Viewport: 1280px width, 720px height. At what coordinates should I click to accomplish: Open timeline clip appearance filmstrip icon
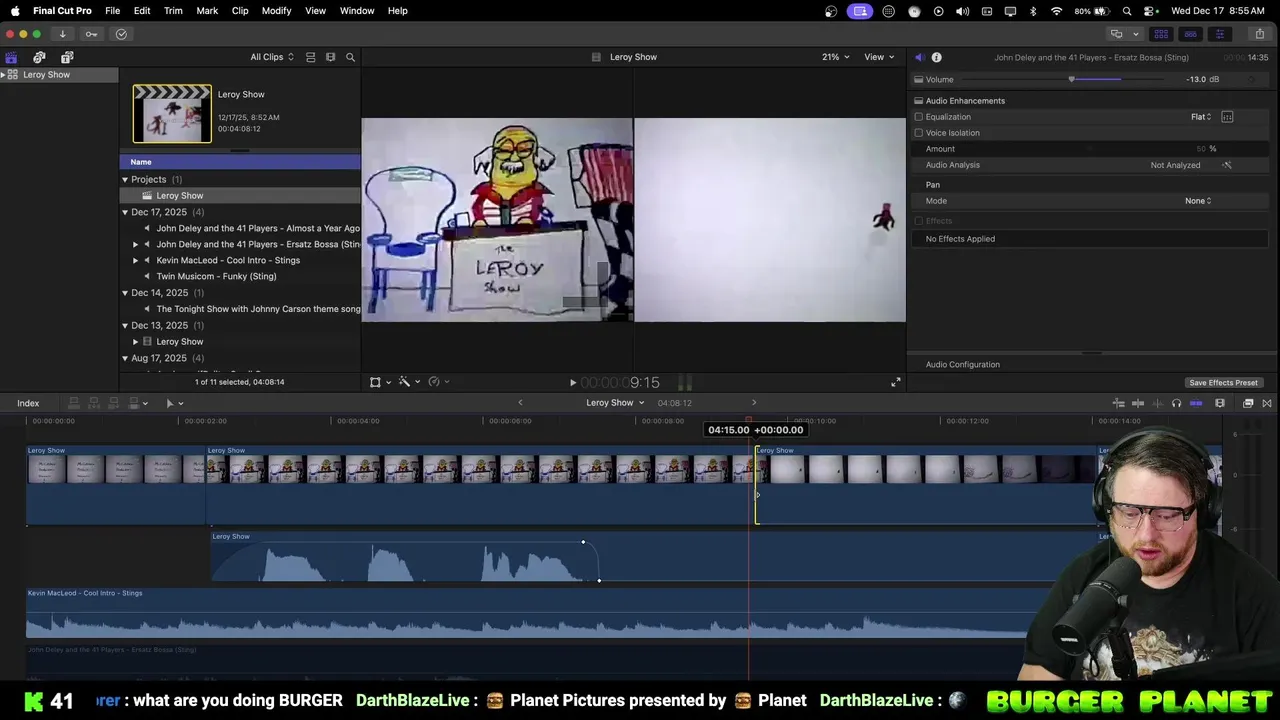(1220, 403)
